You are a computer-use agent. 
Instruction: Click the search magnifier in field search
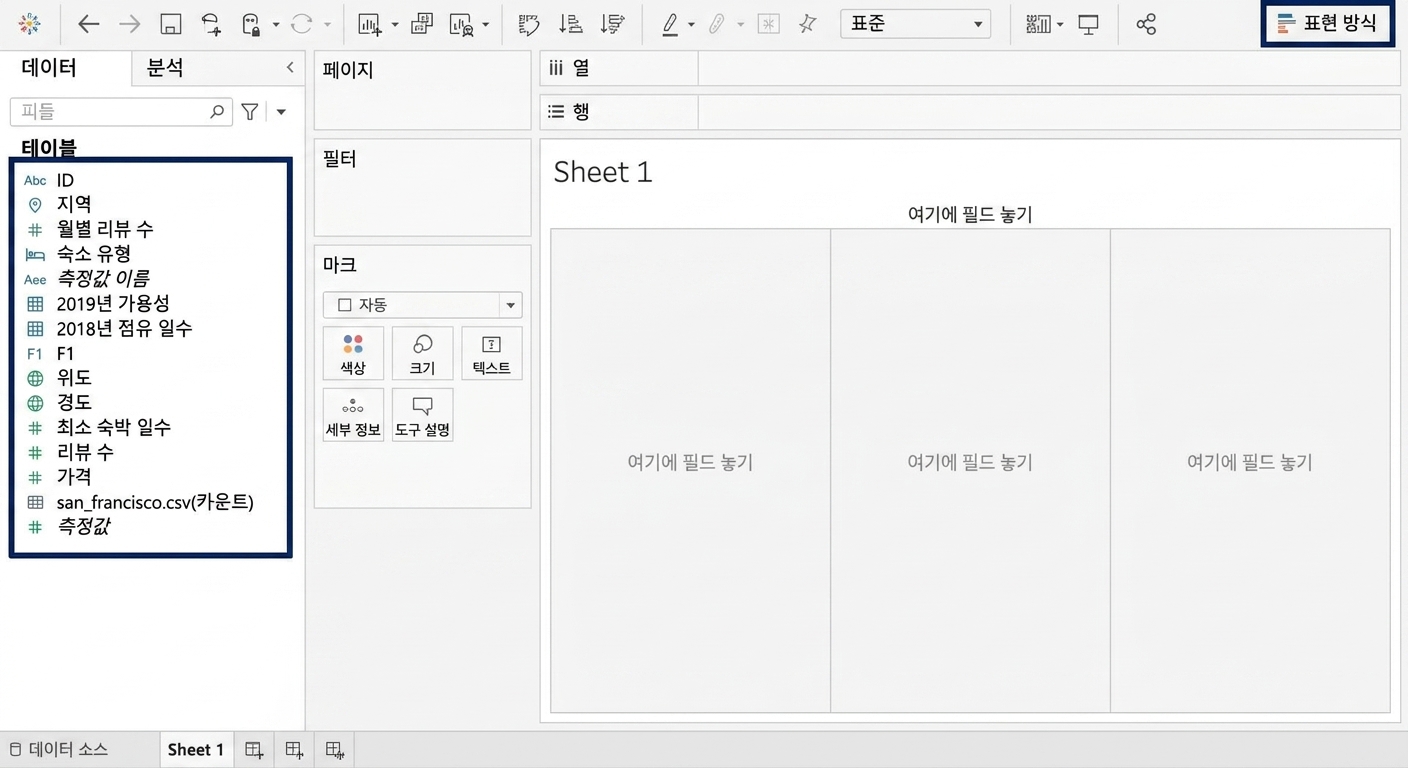click(x=217, y=112)
